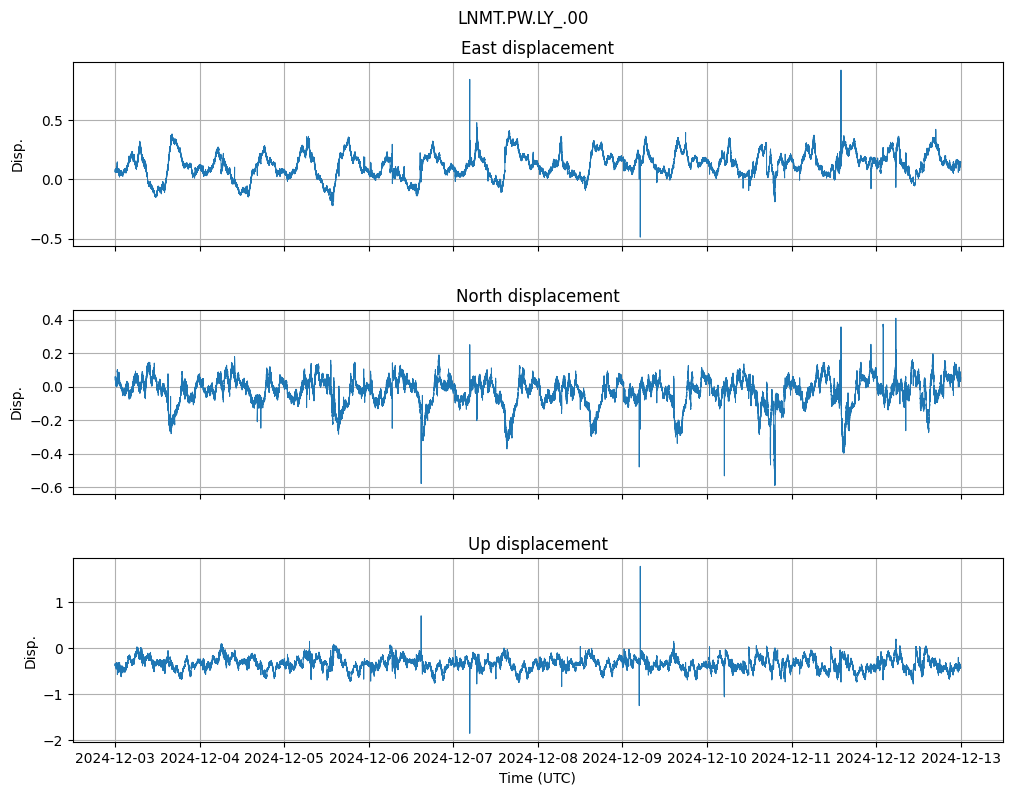Image resolution: width=1012 pixels, height=795 pixels.
Task: Select the 2024-12-11 date tick label
Action: [792, 759]
